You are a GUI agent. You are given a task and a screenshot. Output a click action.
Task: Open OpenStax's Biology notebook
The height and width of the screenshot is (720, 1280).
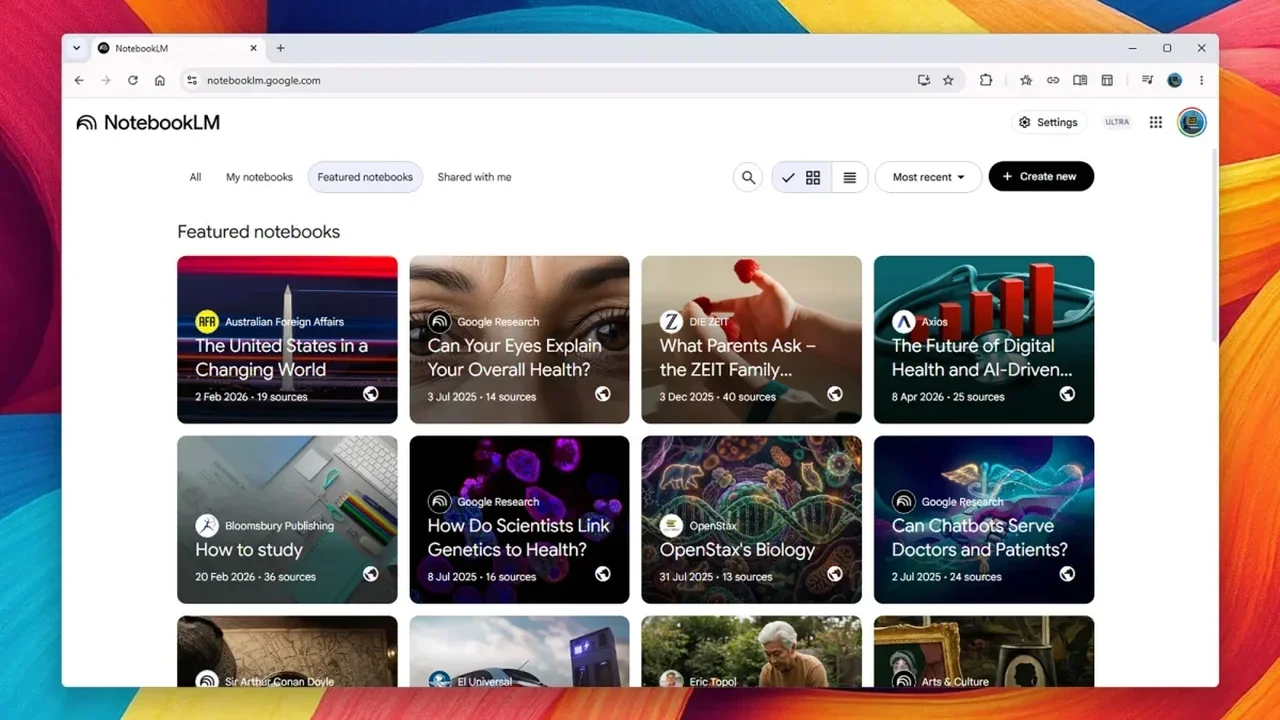[x=751, y=520]
